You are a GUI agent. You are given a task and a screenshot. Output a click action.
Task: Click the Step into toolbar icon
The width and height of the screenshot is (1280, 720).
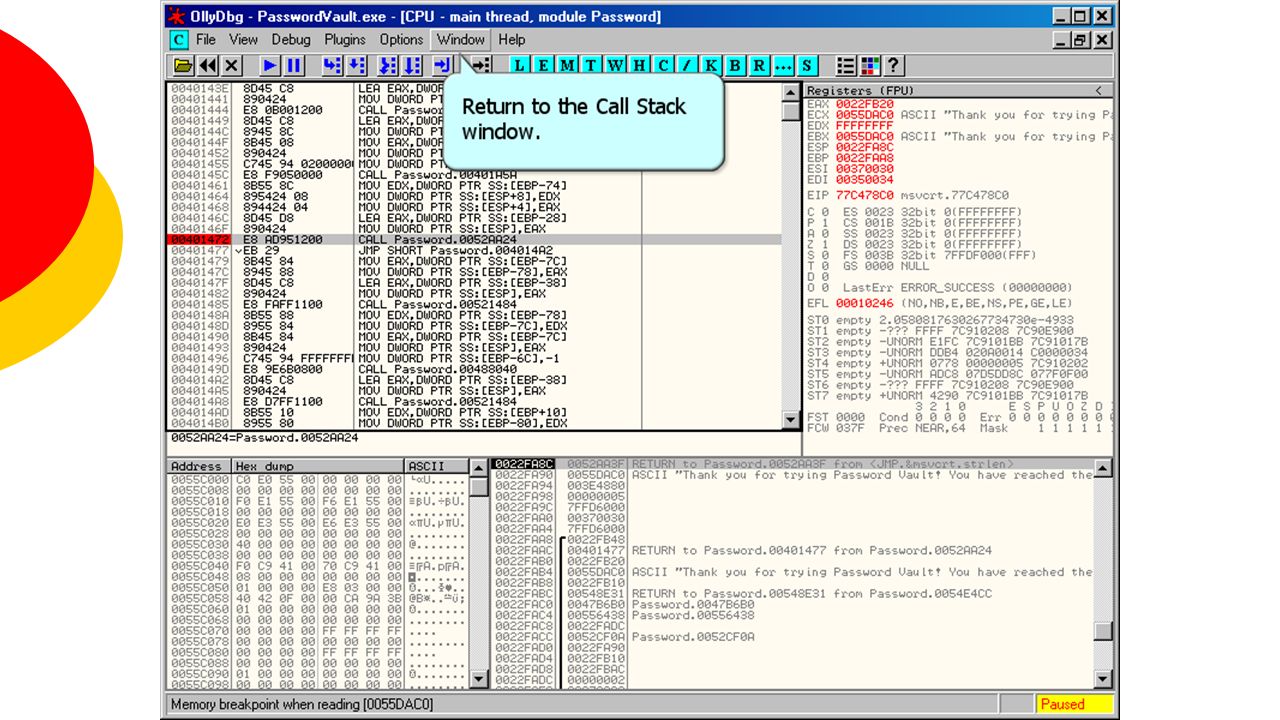click(x=332, y=65)
